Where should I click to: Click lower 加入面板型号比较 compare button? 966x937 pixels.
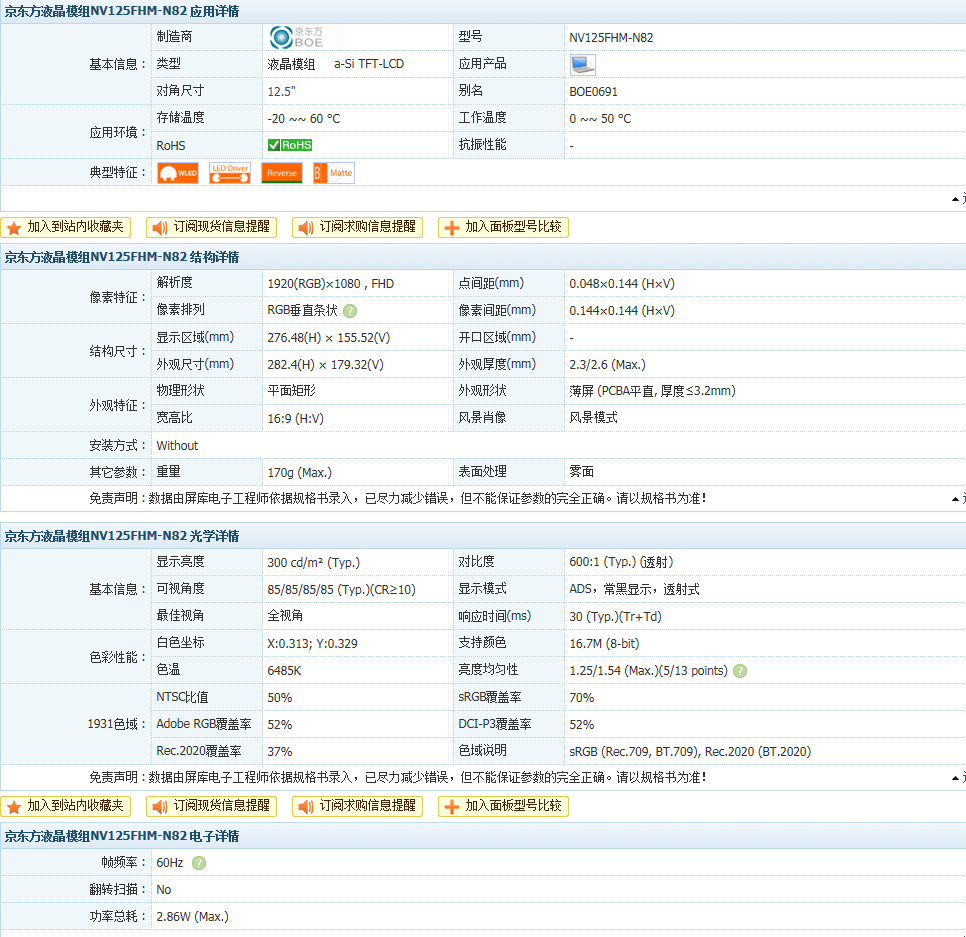[503, 806]
